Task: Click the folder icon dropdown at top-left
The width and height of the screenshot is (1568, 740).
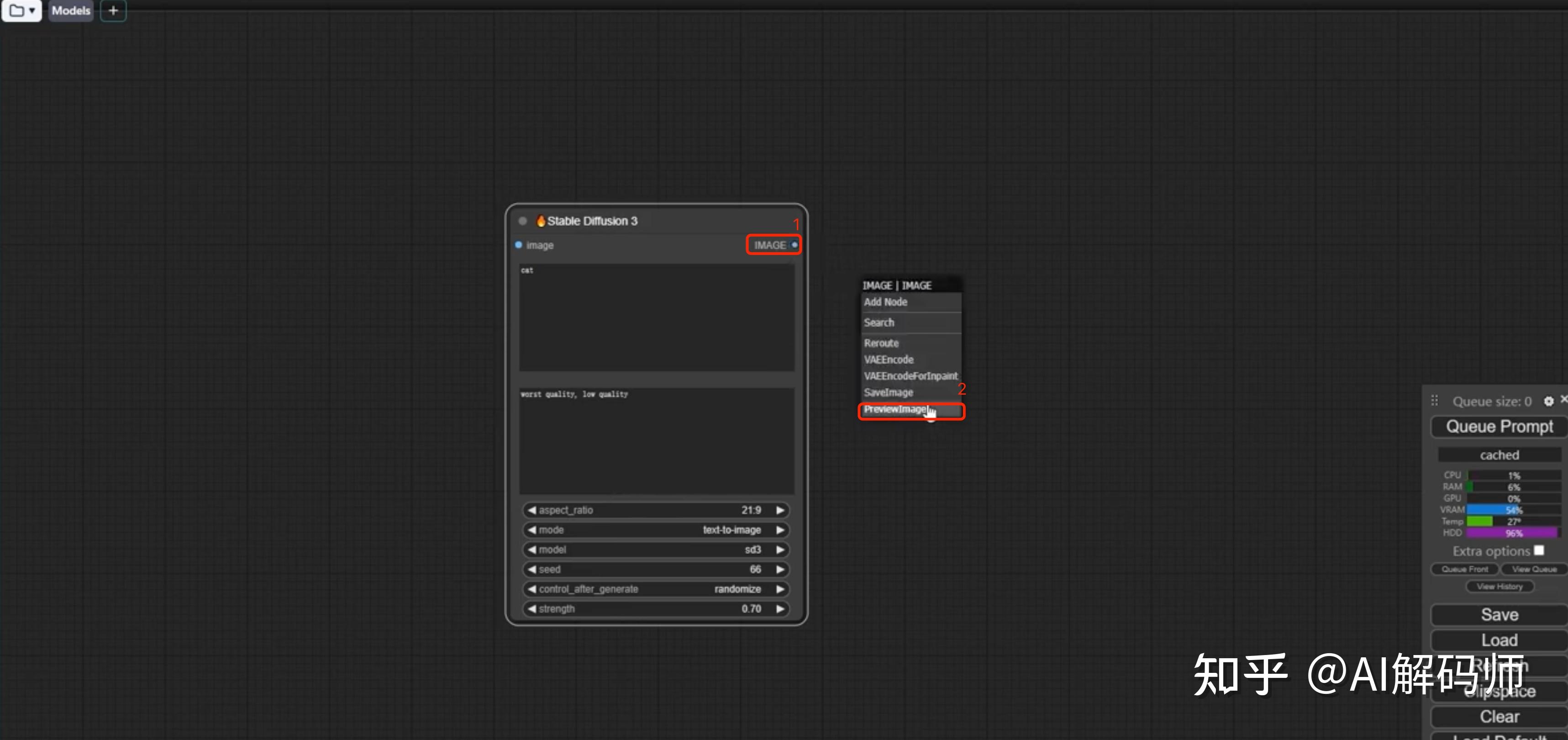Action: click(x=22, y=11)
